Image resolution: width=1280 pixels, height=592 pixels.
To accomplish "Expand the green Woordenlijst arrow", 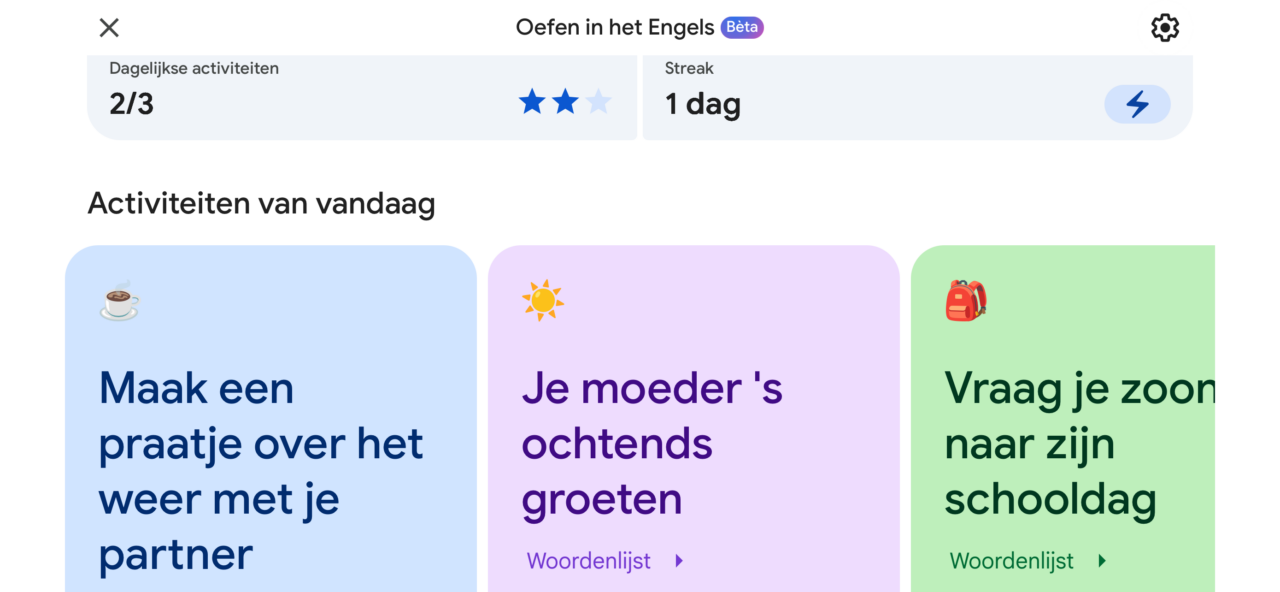I will click(1102, 561).
